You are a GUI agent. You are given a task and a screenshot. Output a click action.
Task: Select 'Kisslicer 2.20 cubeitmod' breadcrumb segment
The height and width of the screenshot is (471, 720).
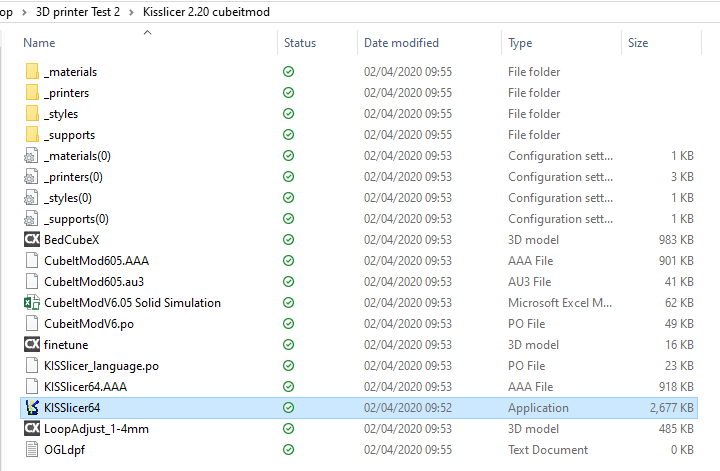[x=206, y=12]
